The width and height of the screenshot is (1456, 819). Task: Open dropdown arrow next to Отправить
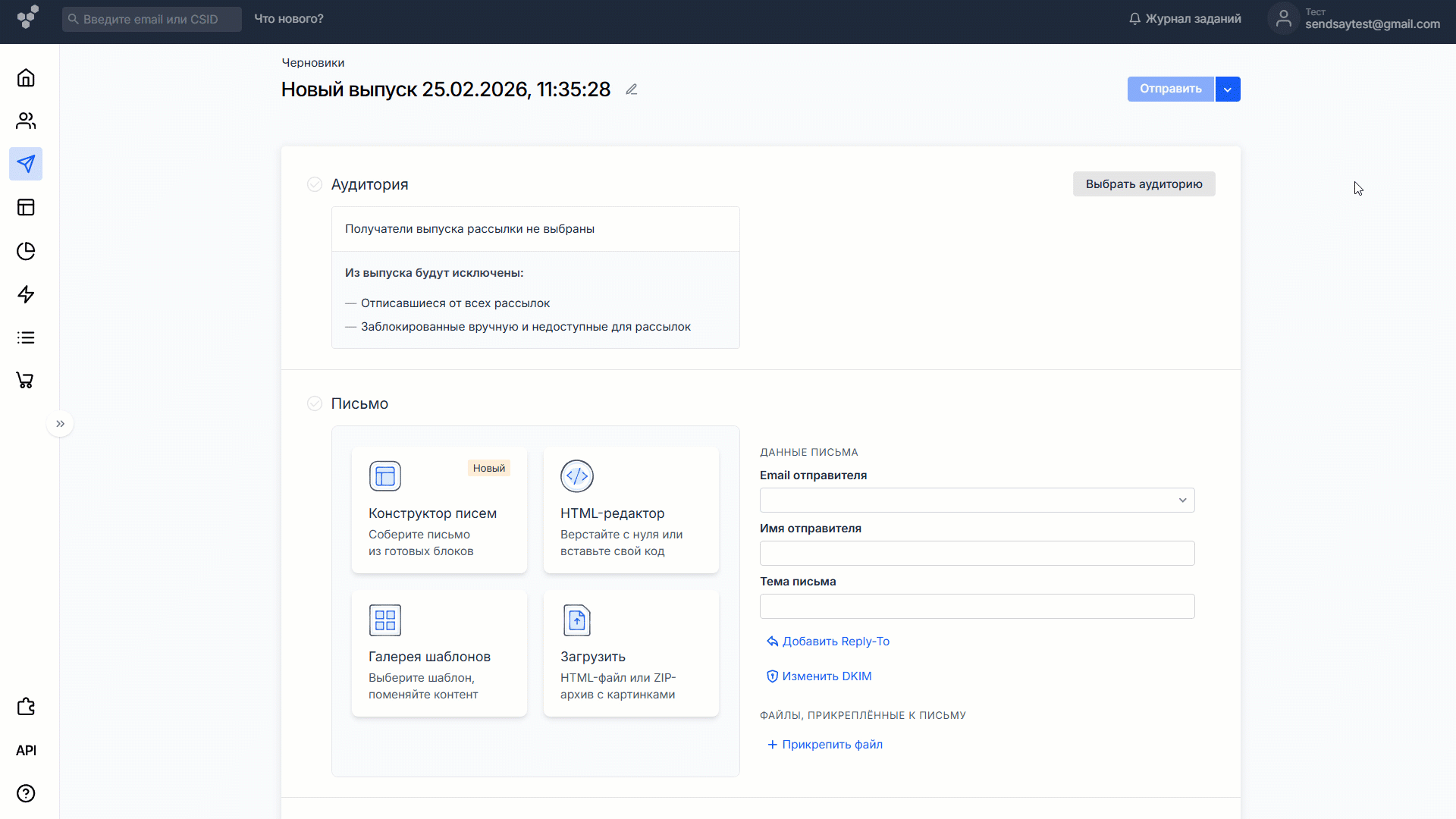coord(1228,89)
